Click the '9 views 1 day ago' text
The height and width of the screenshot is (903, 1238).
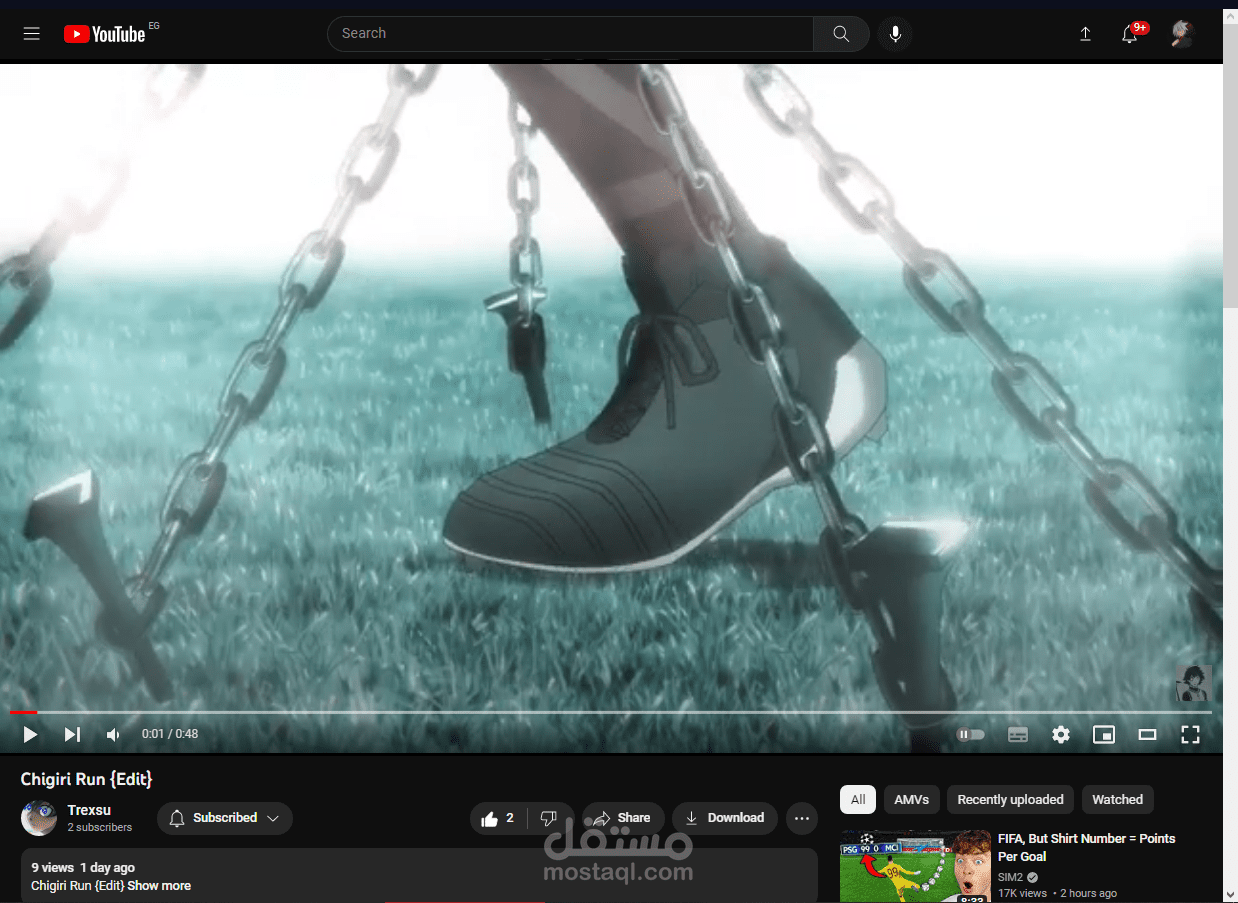point(83,868)
